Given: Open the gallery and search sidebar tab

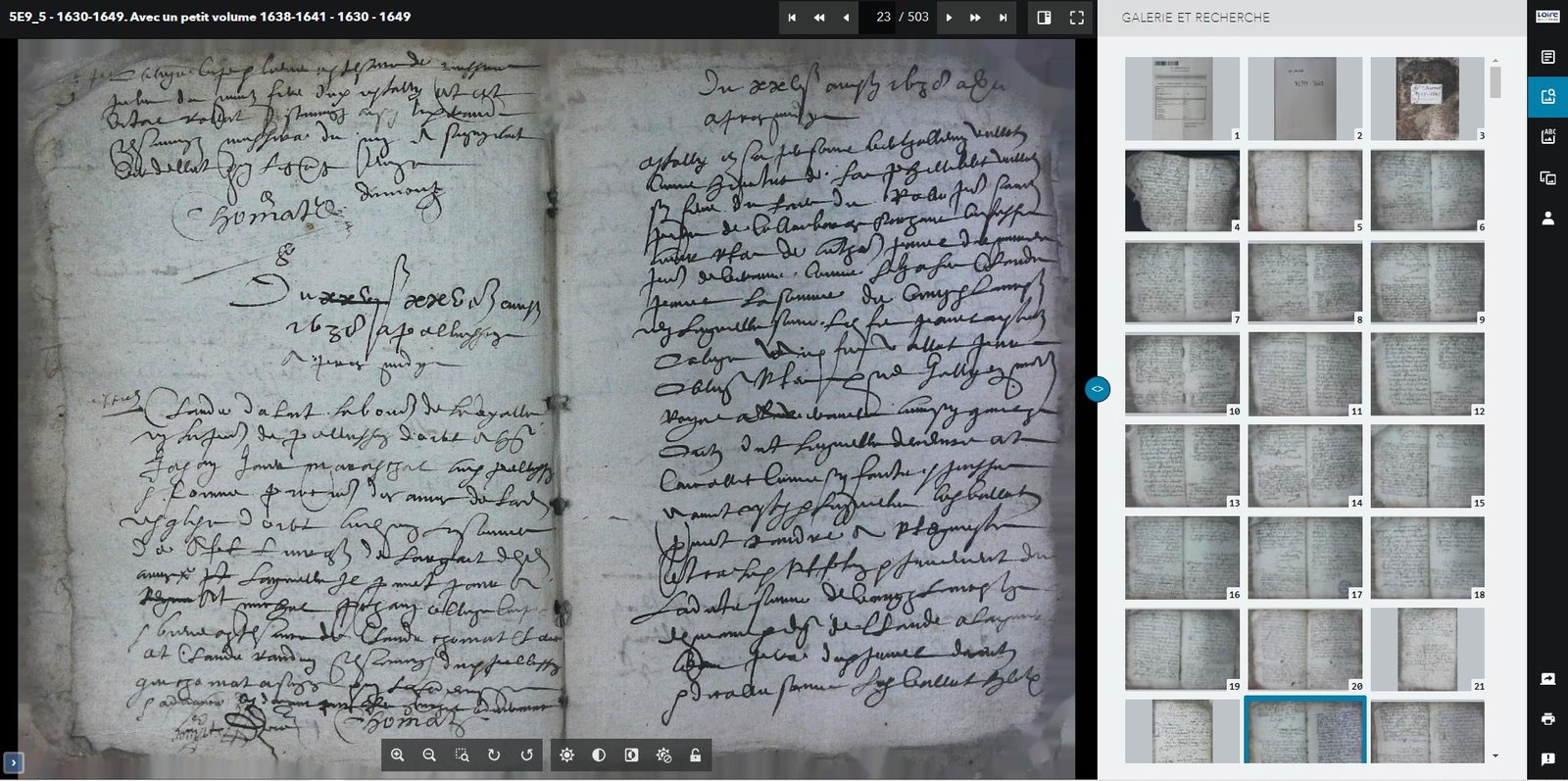Looking at the screenshot, I should (x=1547, y=97).
